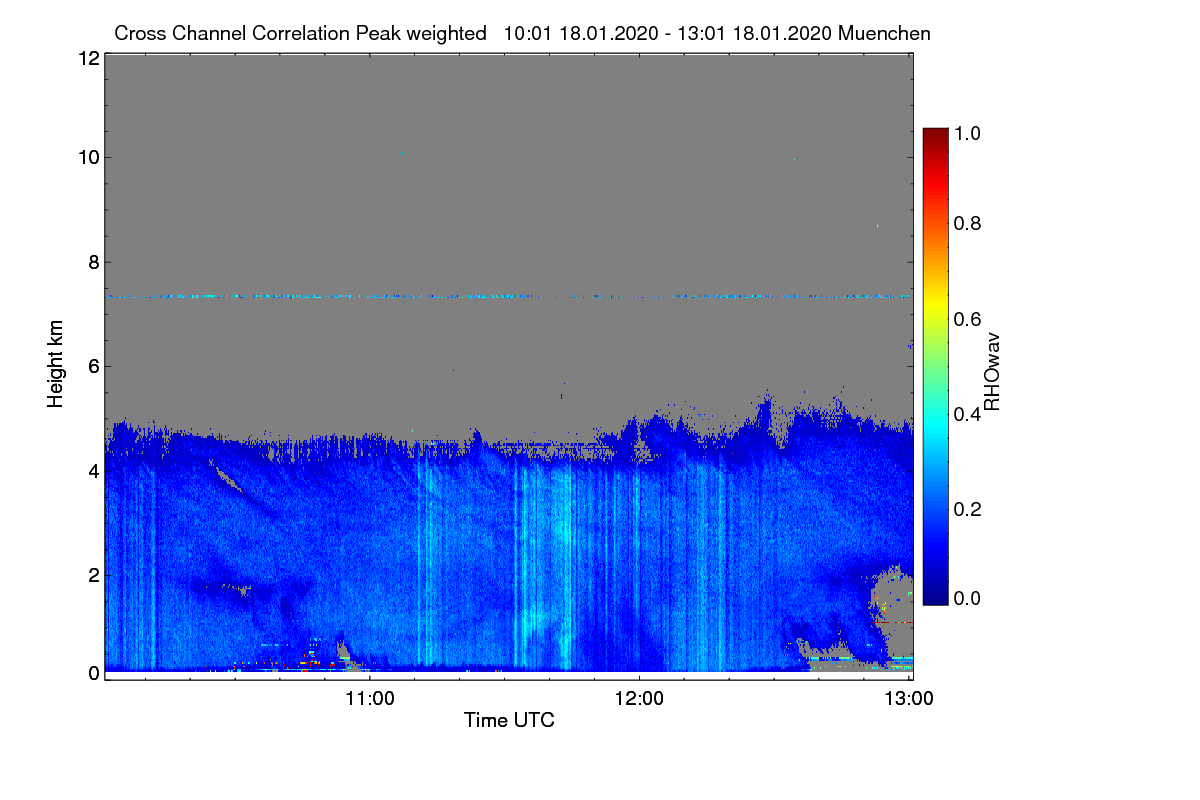Click the plot title 'Cross Channel Correlation Peak weighted'
The height and width of the screenshot is (800, 1200).
click(300, 33)
